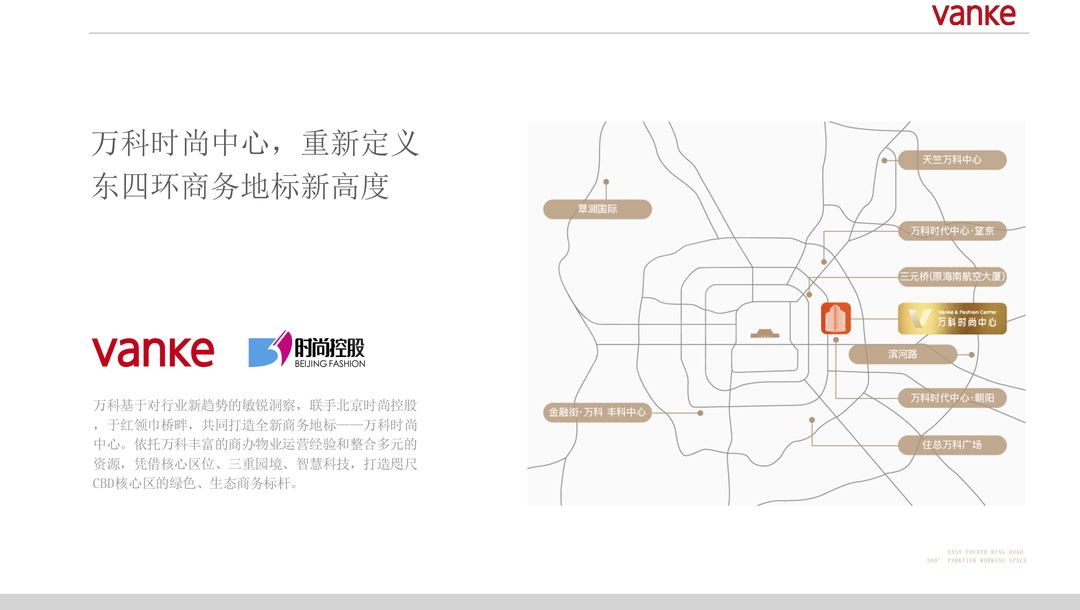Click heading line 万科时尚中心，重新定义
This screenshot has width=1080, height=610.
pyautogui.click(x=256, y=143)
